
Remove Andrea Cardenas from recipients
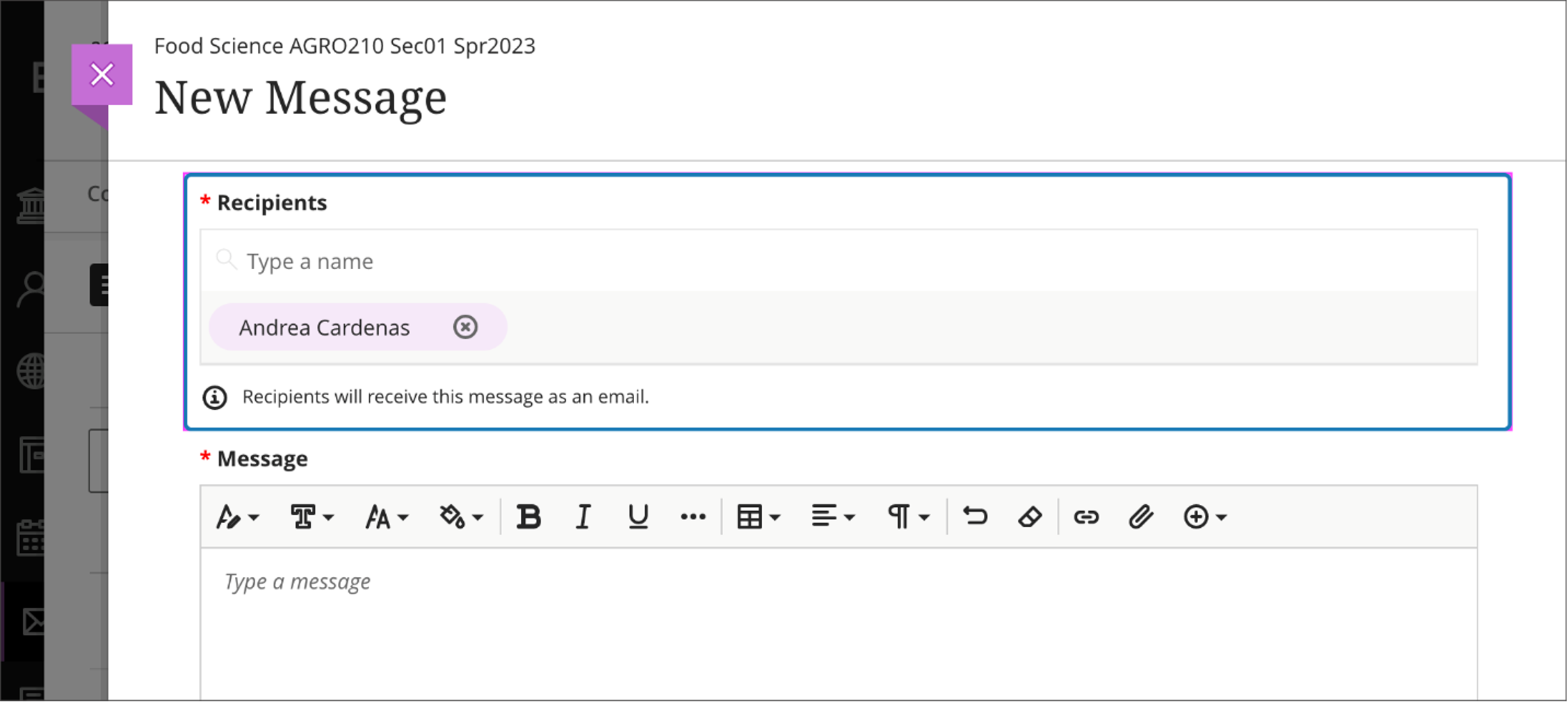(x=465, y=327)
